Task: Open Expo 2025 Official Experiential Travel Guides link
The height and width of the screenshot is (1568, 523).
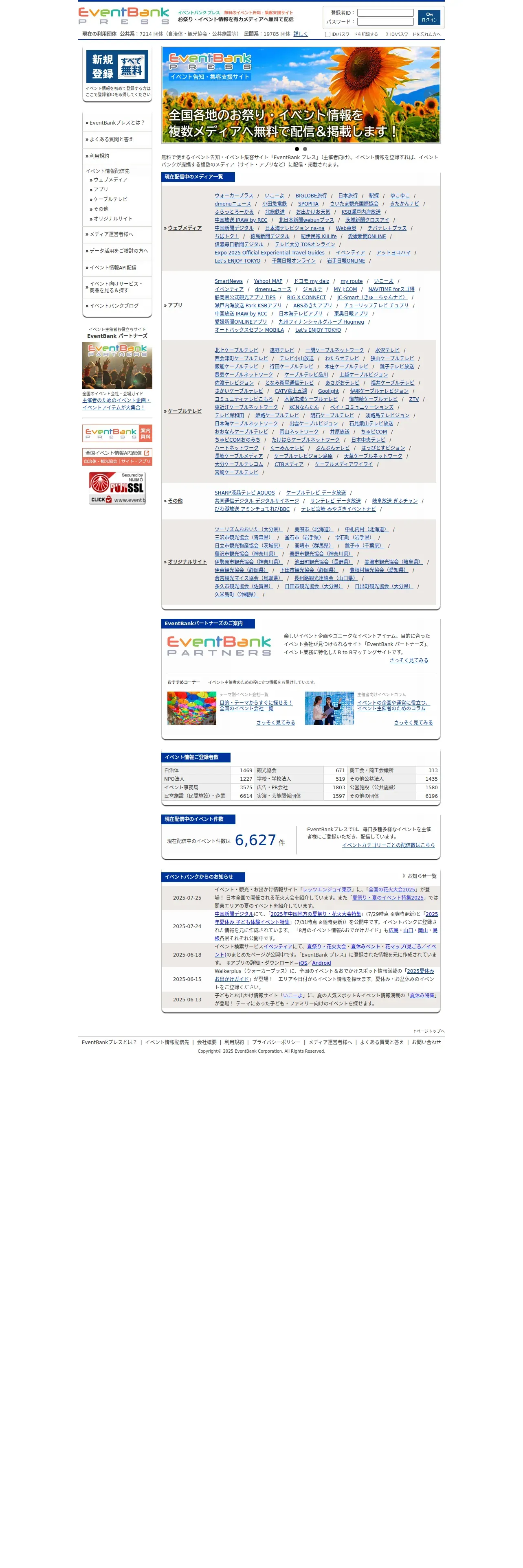Action: coord(270,253)
